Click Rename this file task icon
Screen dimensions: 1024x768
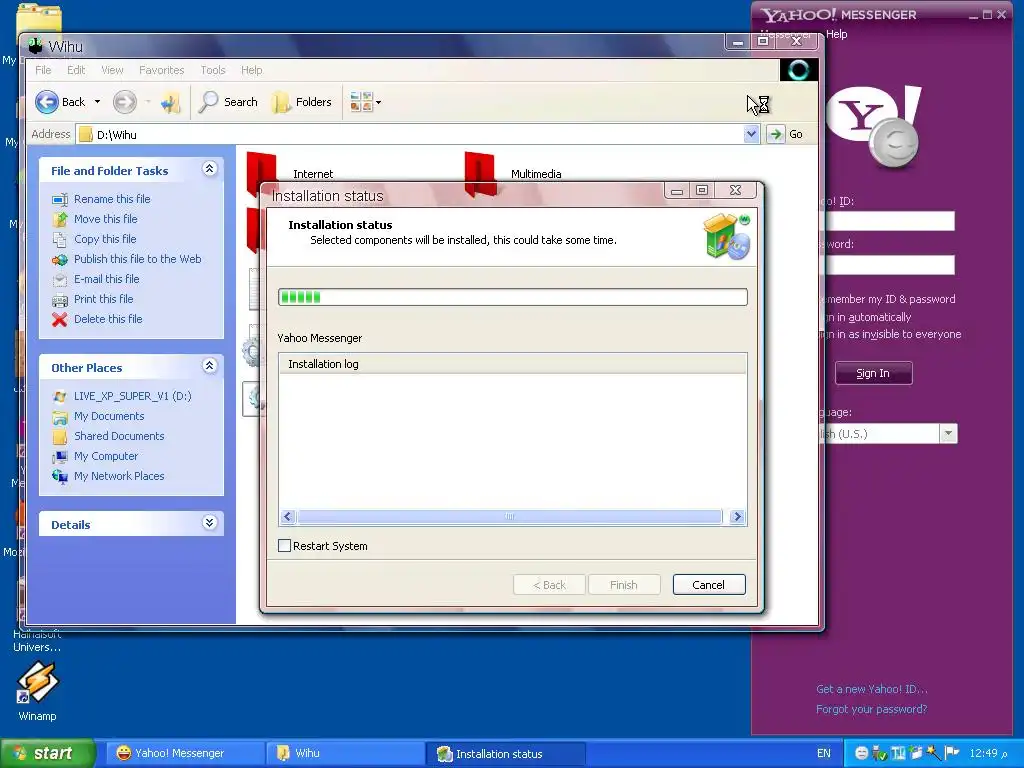(59, 199)
